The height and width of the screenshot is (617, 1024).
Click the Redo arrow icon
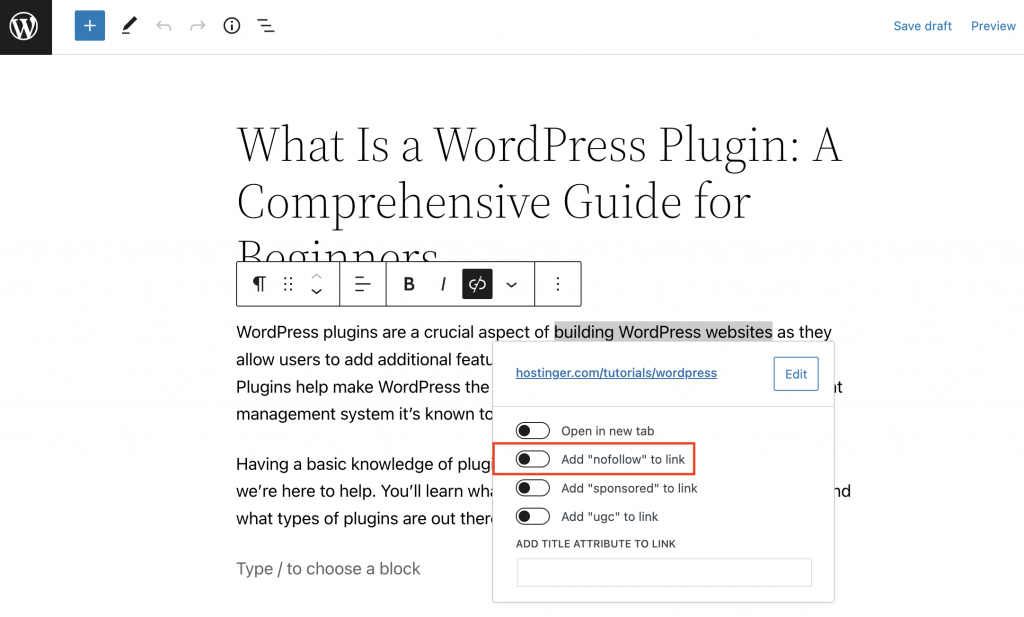point(197,25)
